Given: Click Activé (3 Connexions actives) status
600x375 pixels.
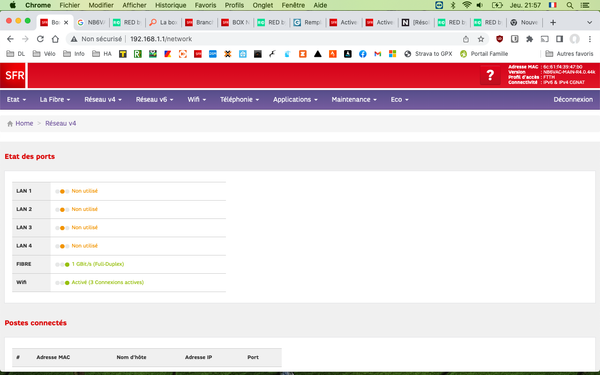Looking at the screenshot, I should point(108,283).
